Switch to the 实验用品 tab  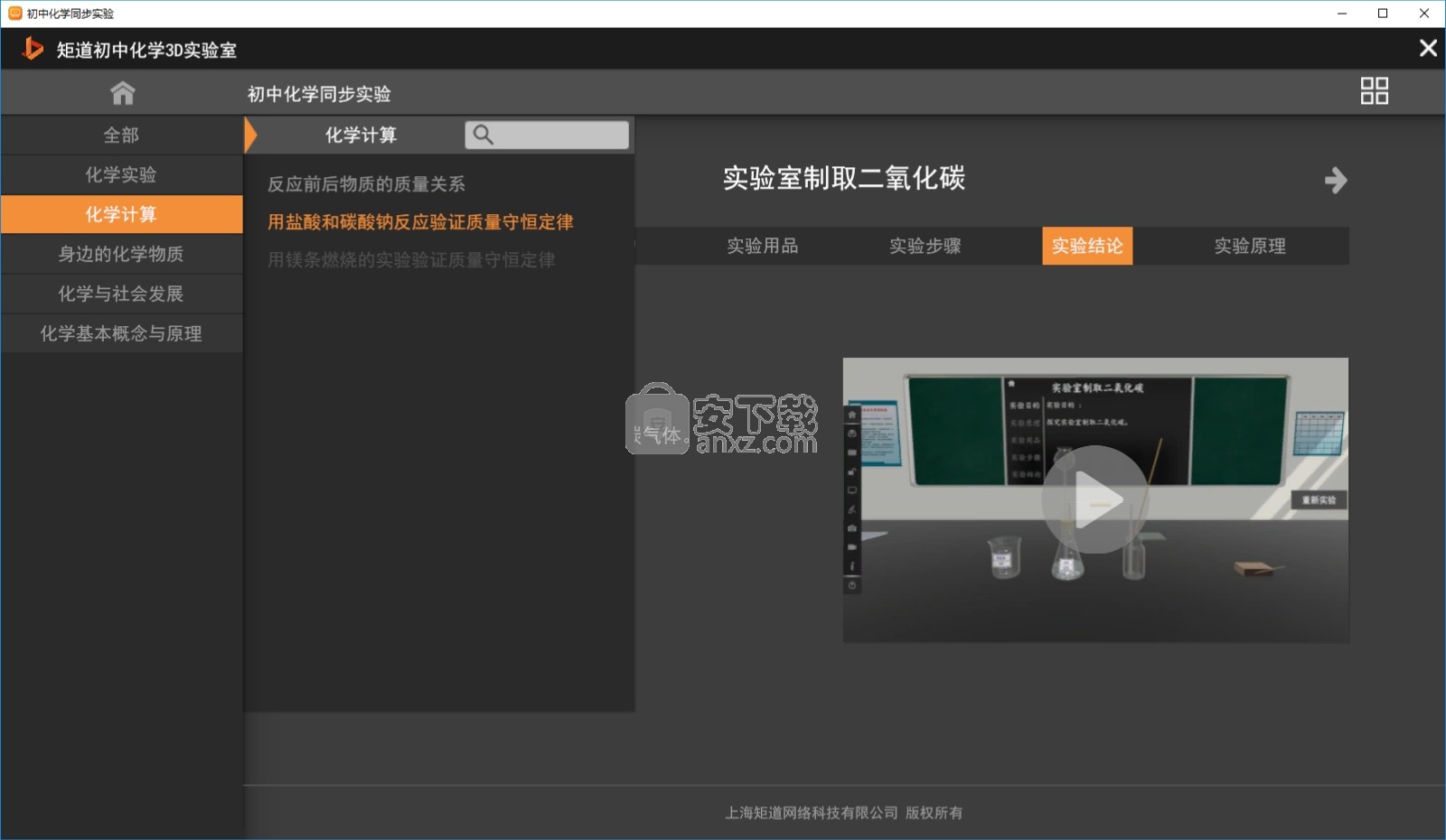(763, 246)
